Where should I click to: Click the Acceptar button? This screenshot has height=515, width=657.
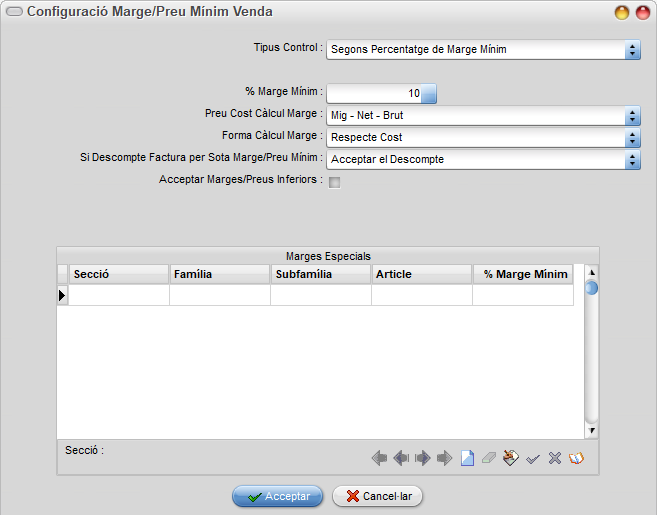coord(278,496)
